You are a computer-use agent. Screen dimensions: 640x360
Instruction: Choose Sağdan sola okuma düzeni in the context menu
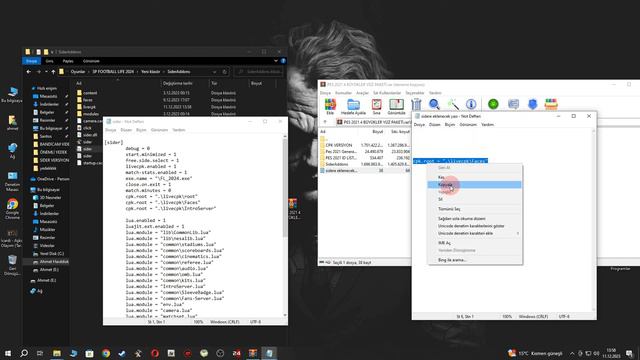tap(474, 219)
